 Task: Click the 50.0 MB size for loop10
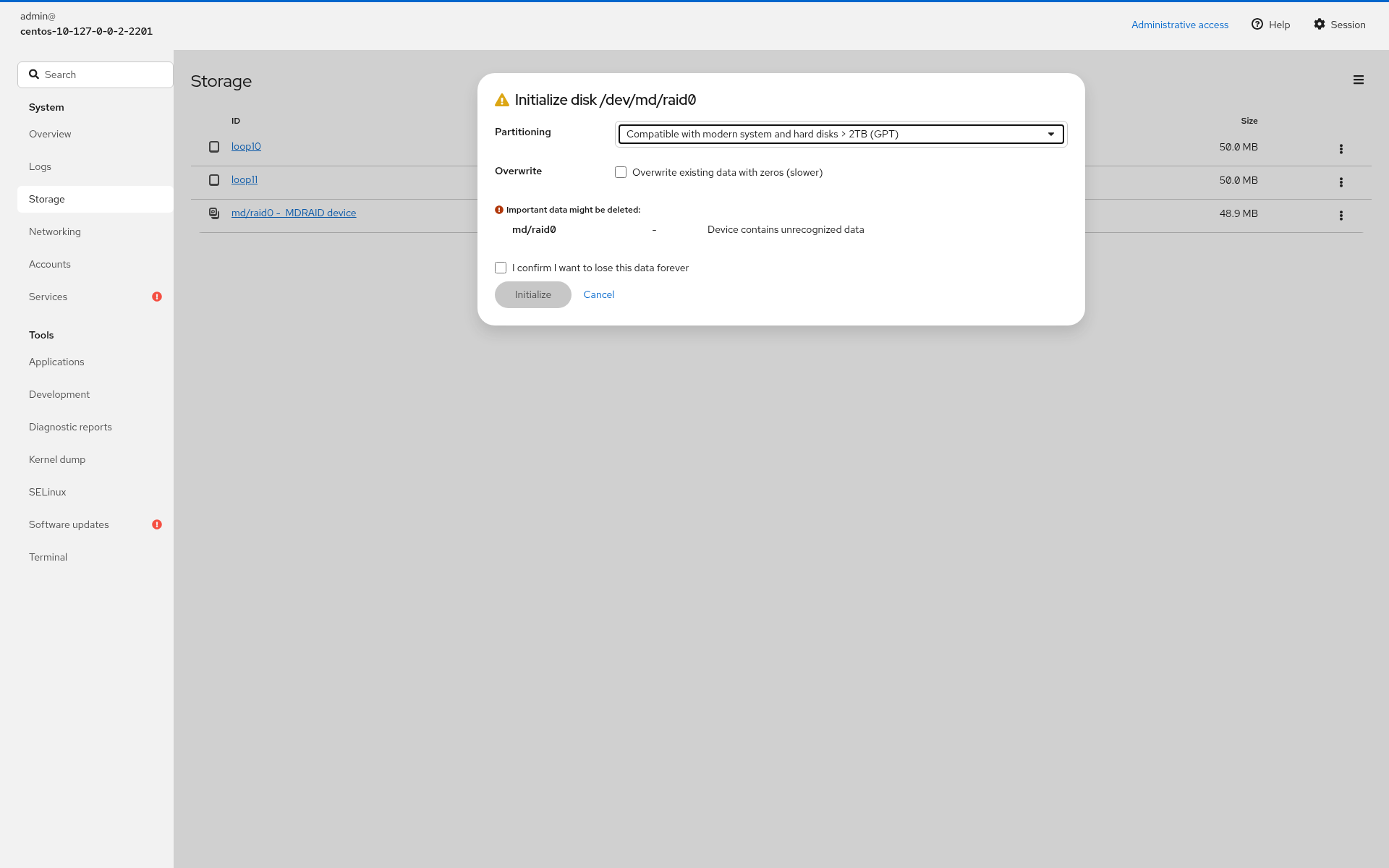1239,147
